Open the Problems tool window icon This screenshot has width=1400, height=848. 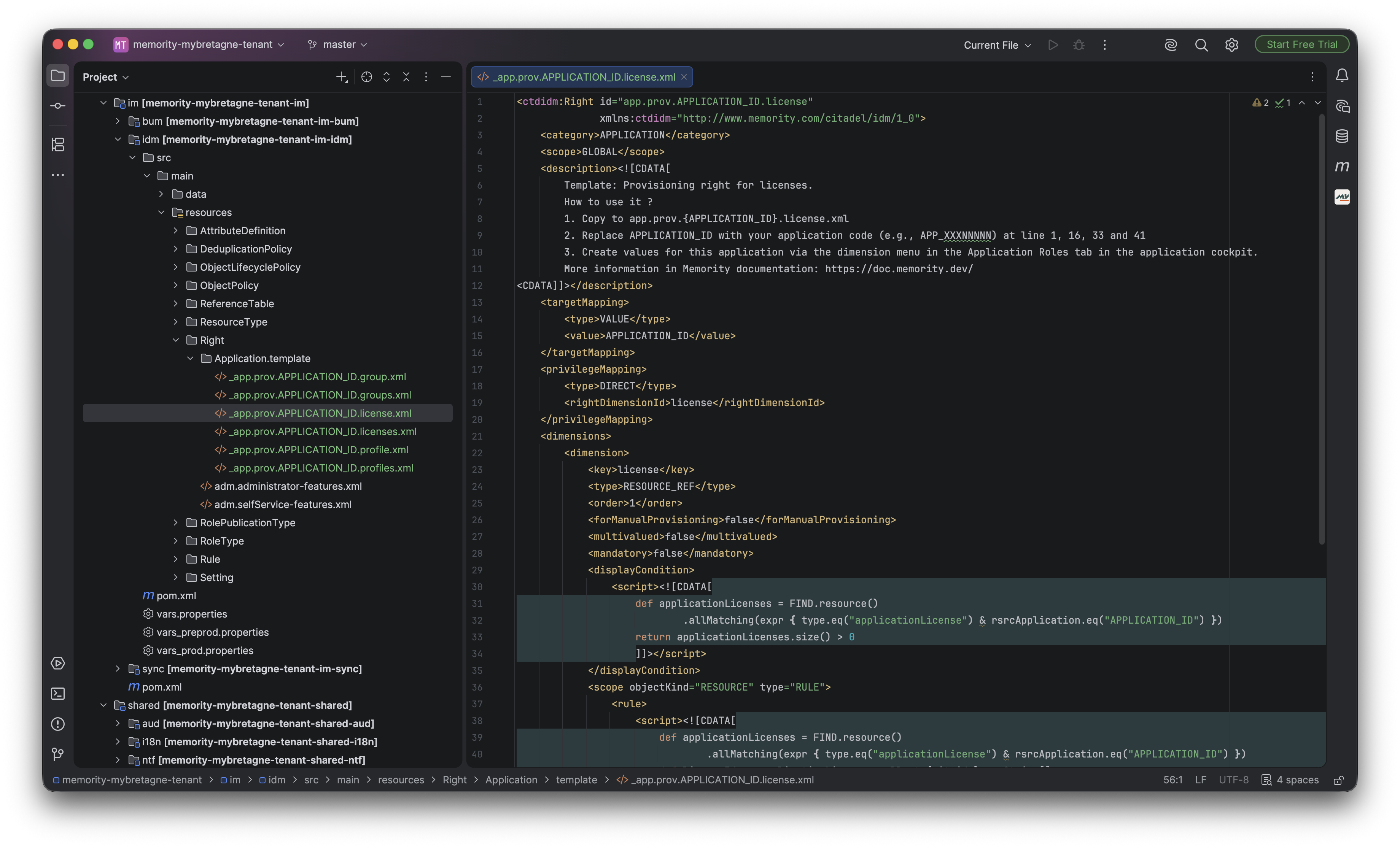coord(58,724)
